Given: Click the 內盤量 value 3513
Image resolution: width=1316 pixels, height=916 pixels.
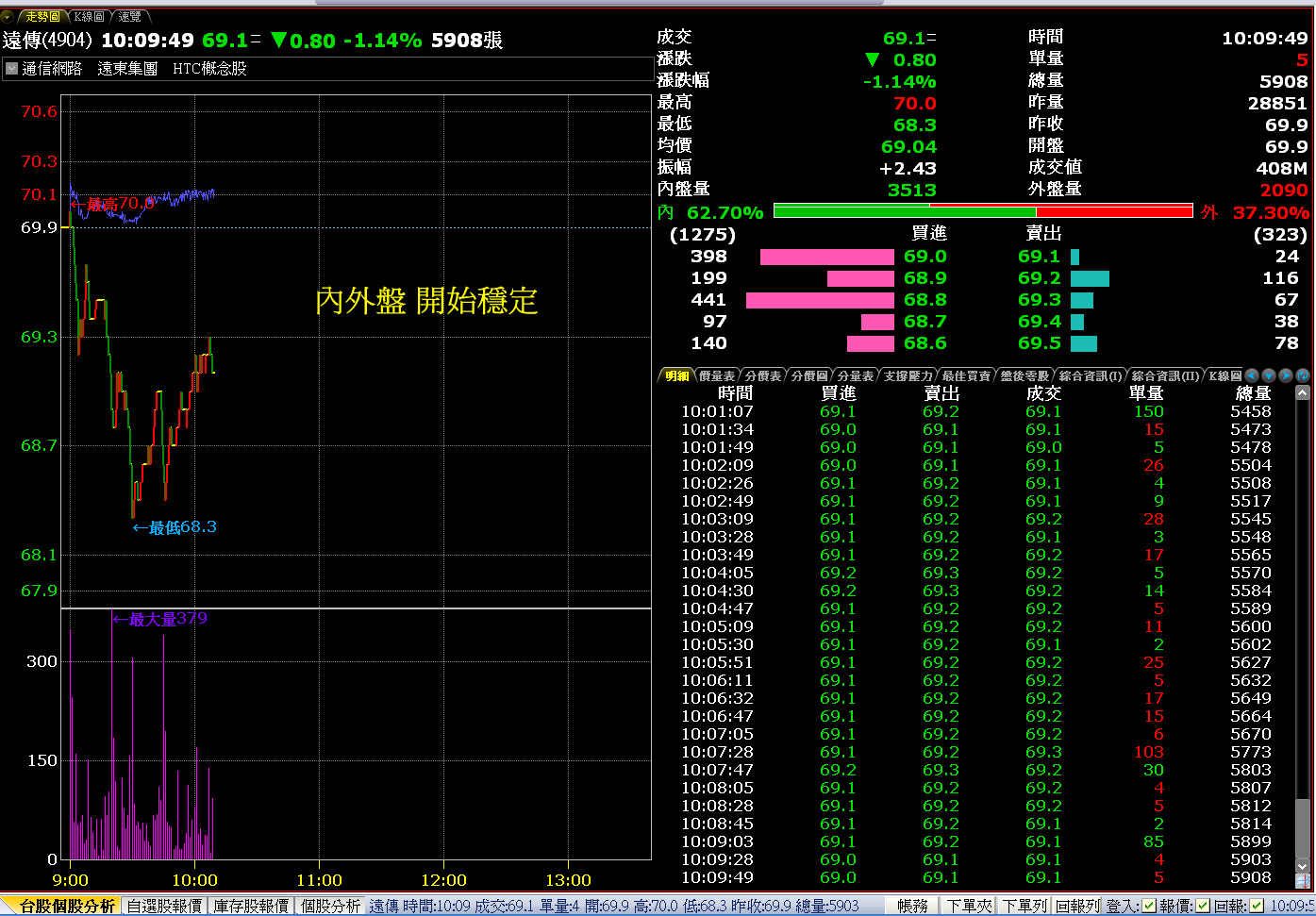Looking at the screenshot, I should pos(911,190).
